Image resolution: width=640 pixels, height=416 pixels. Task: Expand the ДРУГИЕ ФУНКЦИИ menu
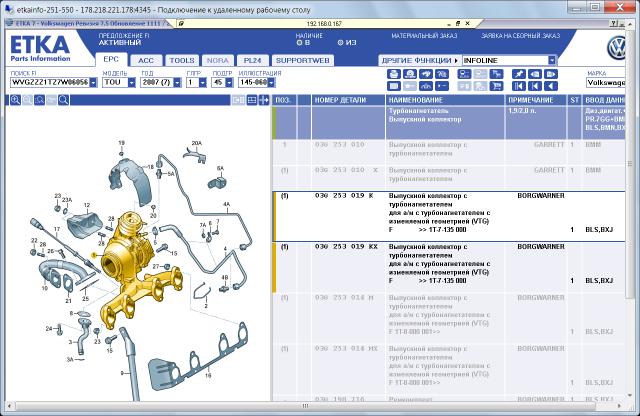420,60
